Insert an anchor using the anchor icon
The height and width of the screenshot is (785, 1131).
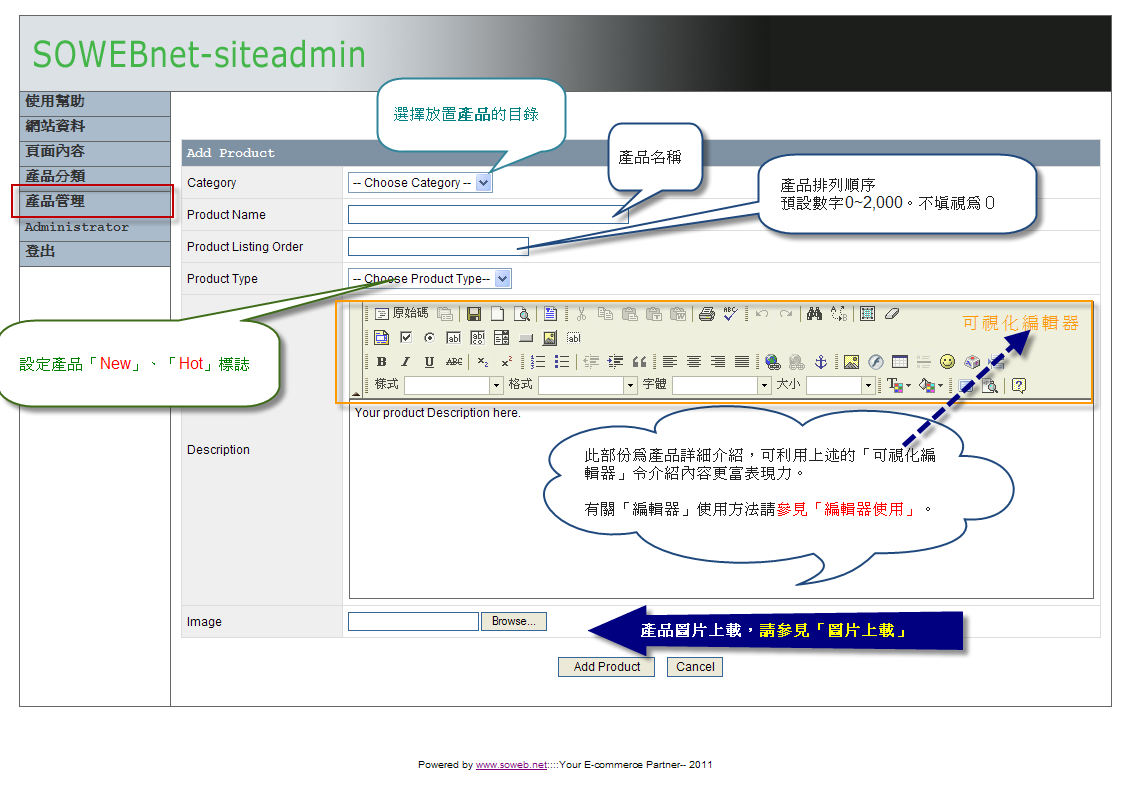pos(821,362)
